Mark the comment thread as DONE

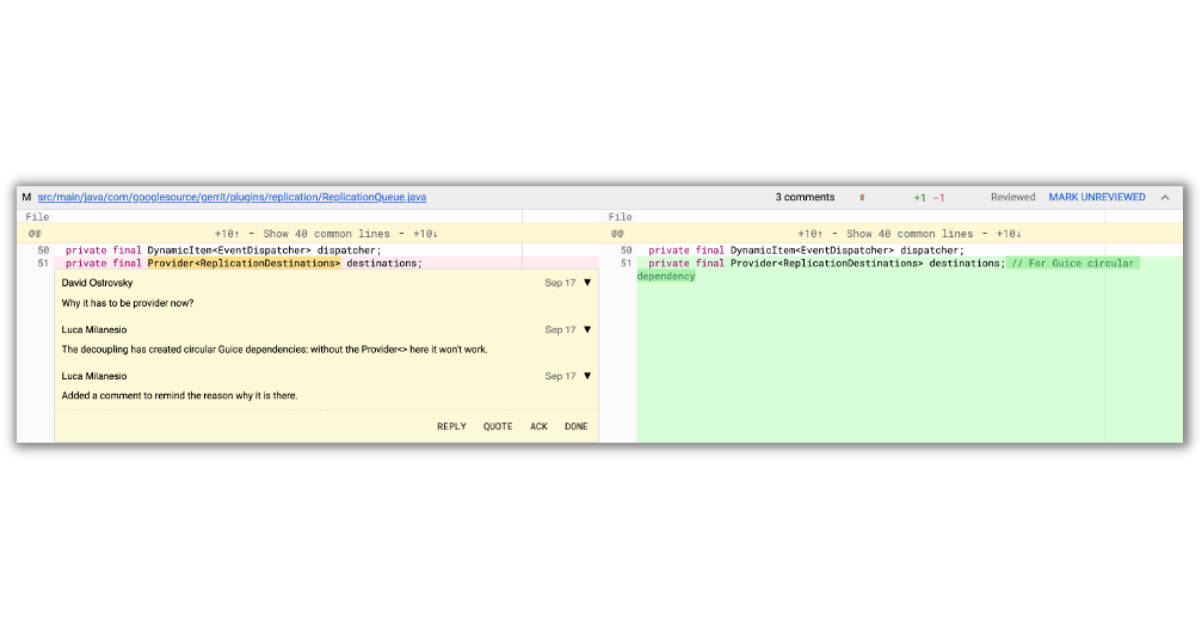[x=576, y=426]
